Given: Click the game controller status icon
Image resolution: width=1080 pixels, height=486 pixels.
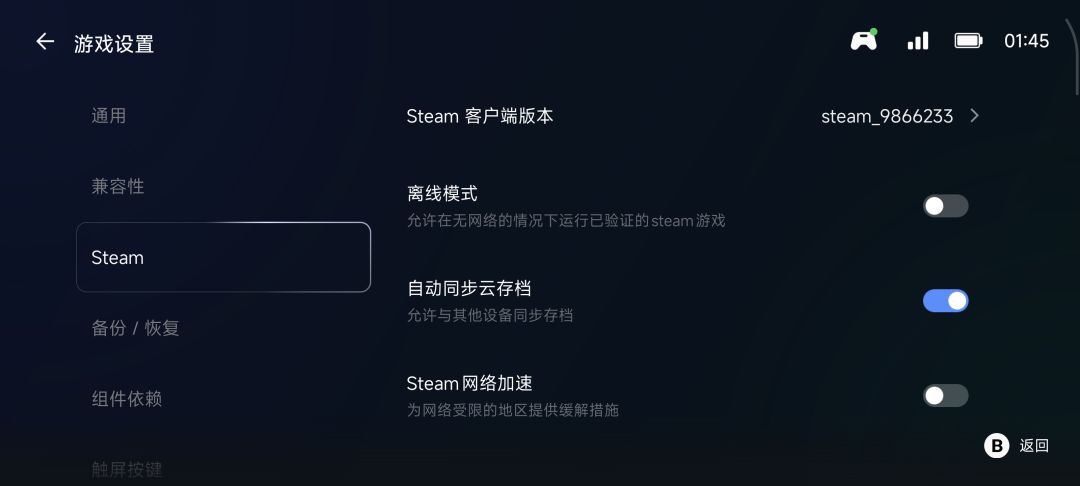Looking at the screenshot, I should pos(864,41).
